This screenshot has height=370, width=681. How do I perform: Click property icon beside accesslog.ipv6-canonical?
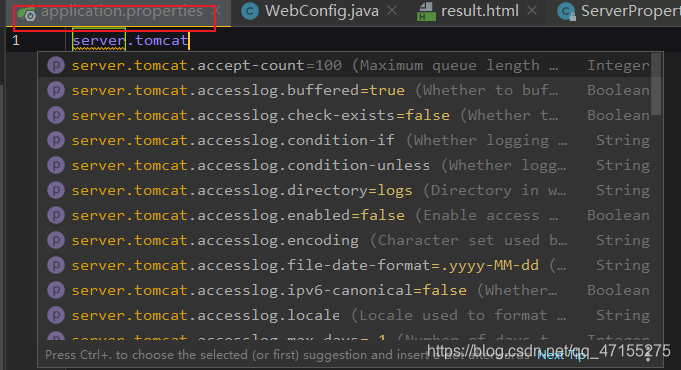56,290
